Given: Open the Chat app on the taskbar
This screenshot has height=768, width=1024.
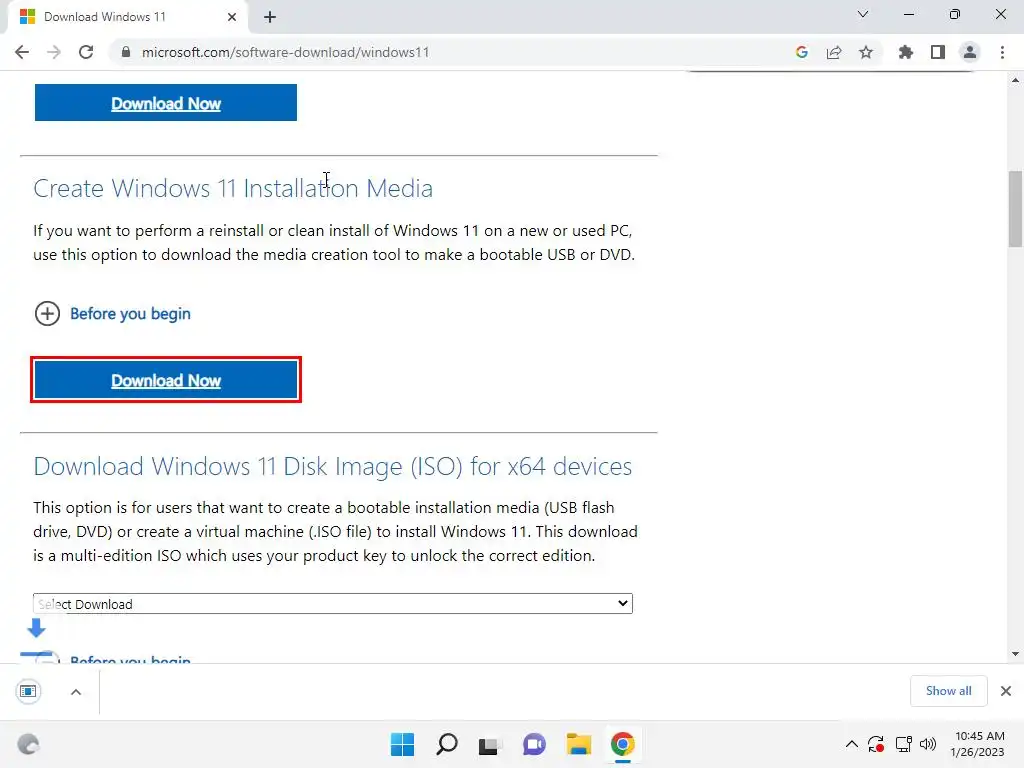Looking at the screenshot, I should pos(534,744).
